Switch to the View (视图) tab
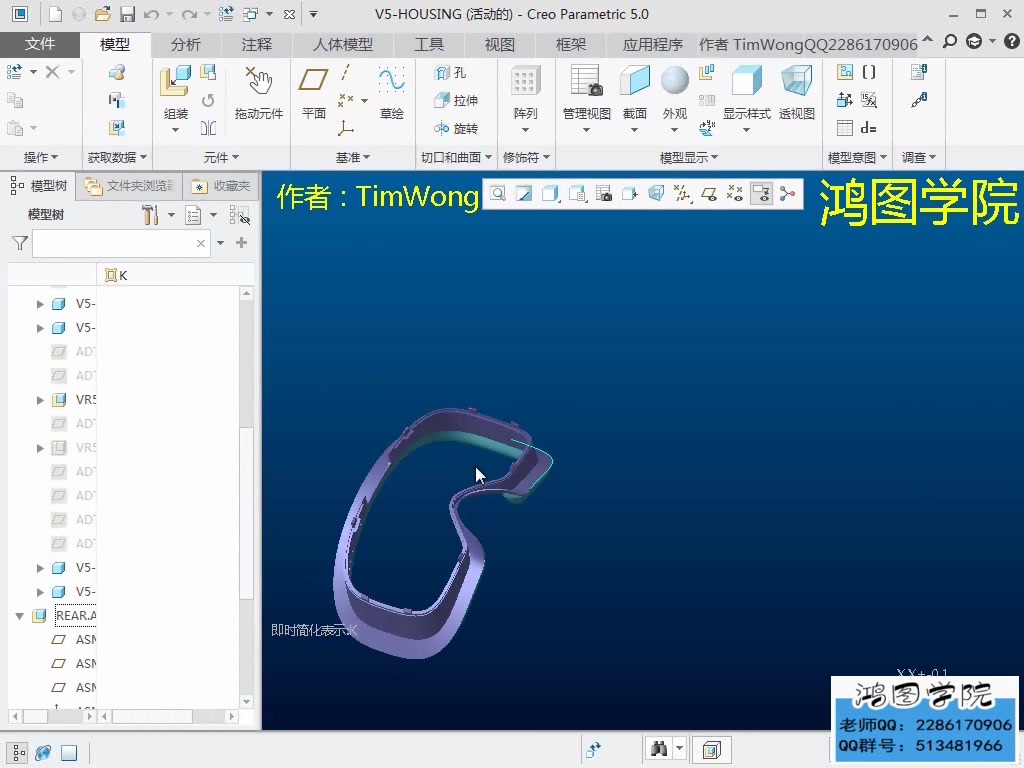Screen dimensions: 1024x768 coord(500,44)
